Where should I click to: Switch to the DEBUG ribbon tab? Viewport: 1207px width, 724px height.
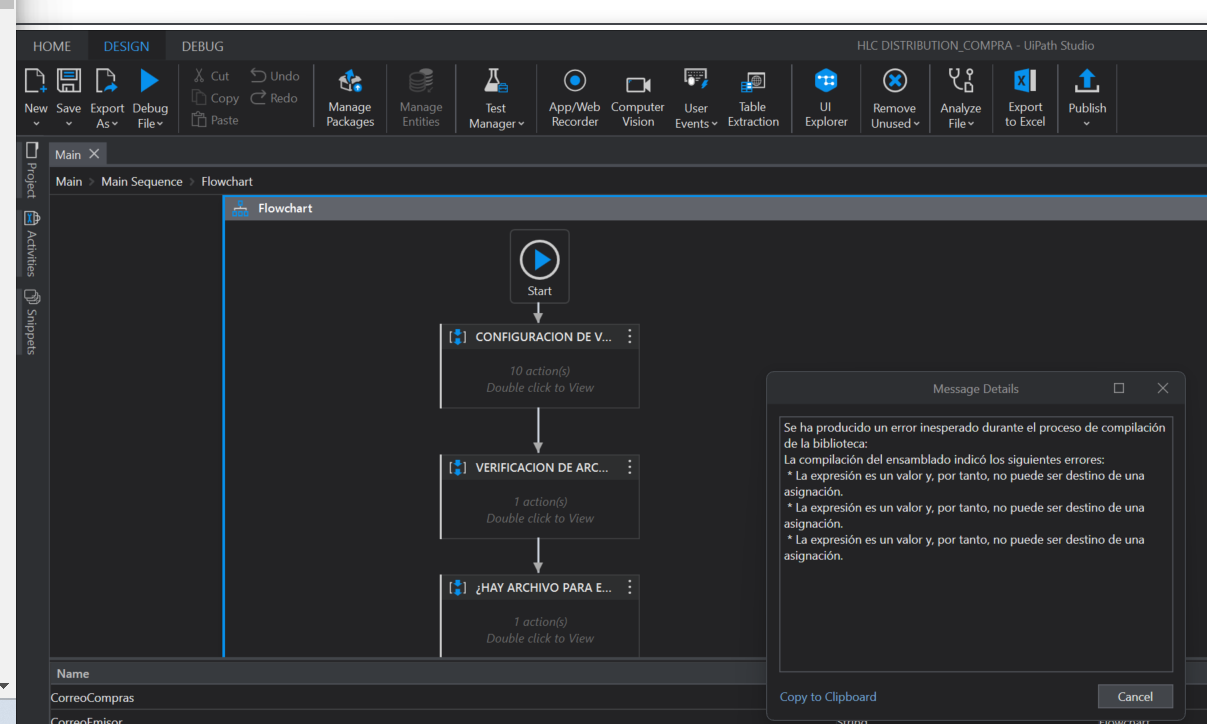point(202,46)
